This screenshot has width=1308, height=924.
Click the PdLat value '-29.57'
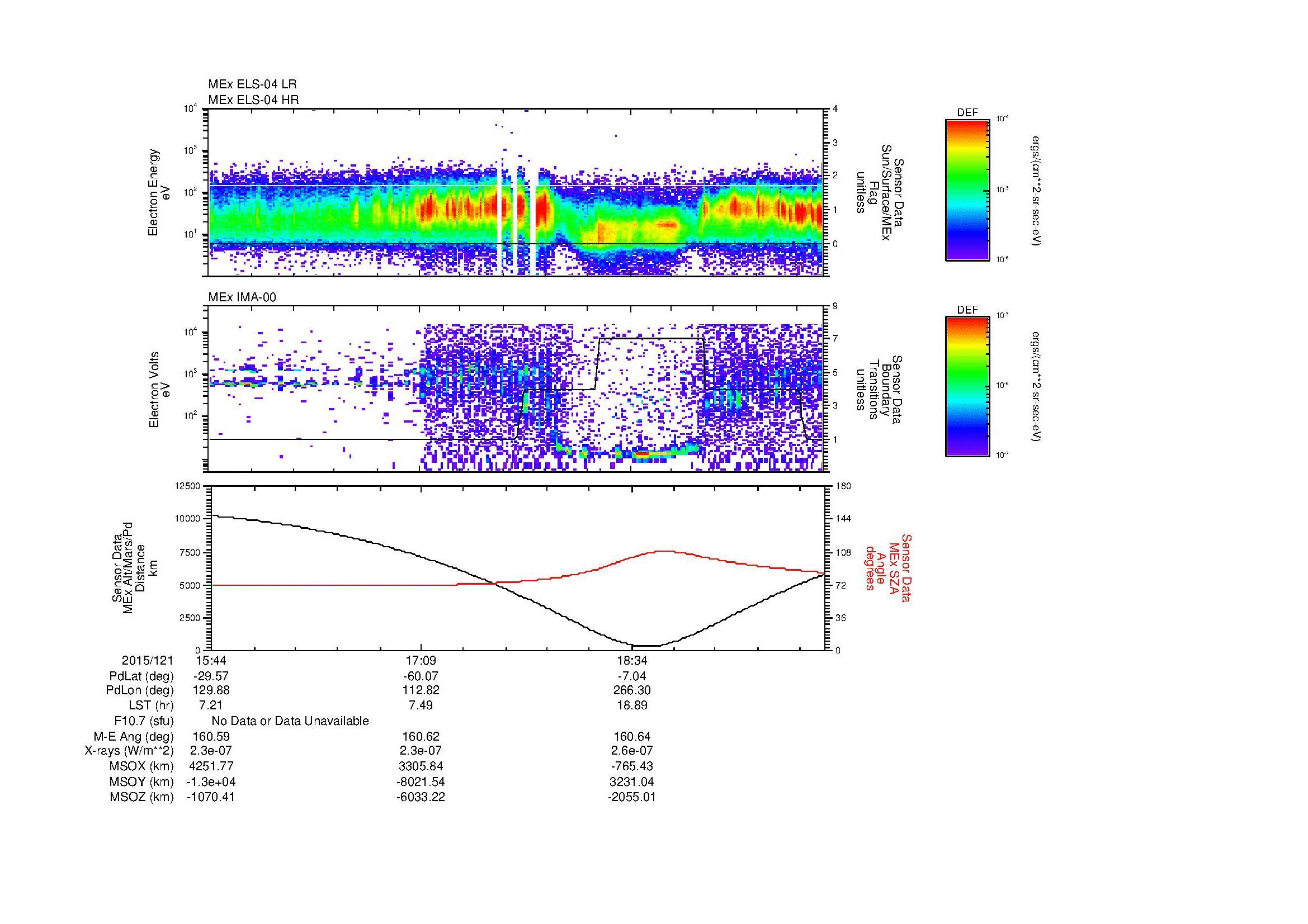click(x=211, y=676)
